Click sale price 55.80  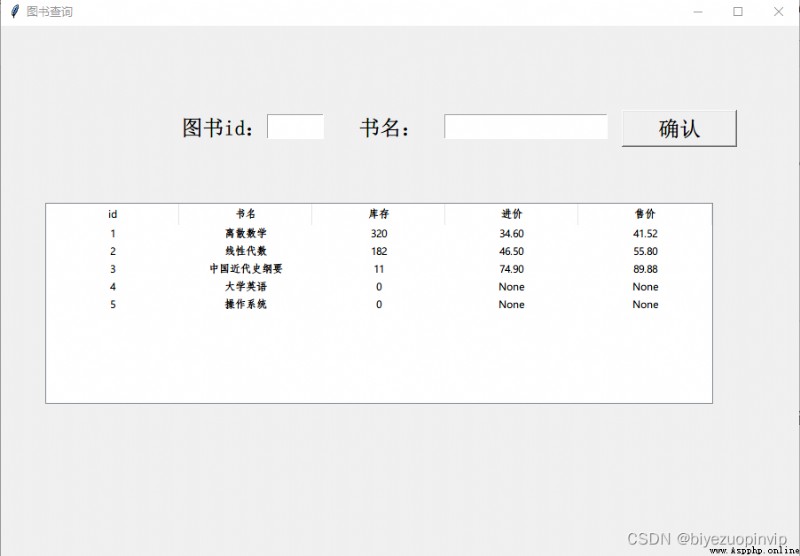[x=645, y=251]
